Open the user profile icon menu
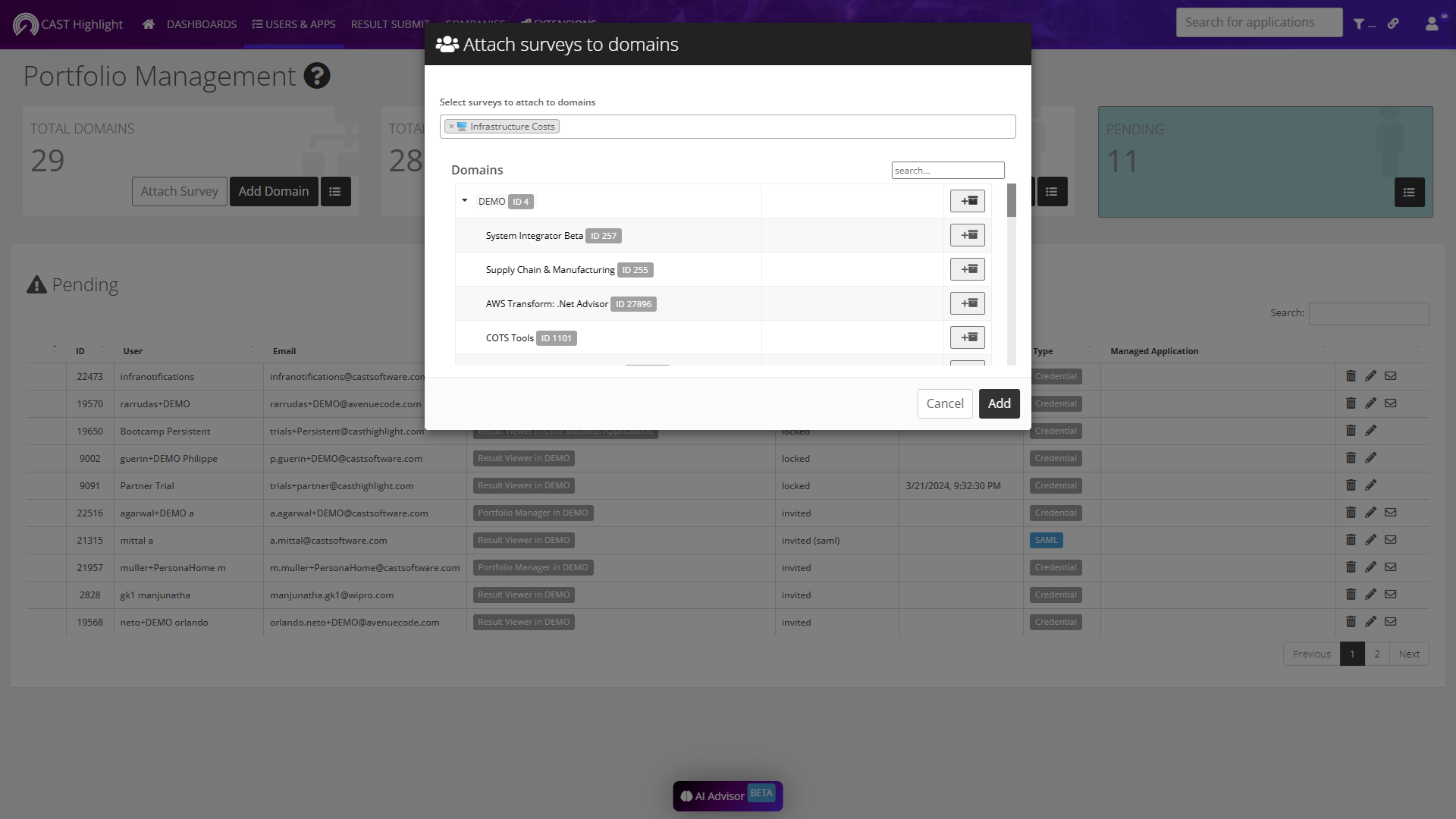Screen dimensions: 1456x819 pyautogui.click(x=1432, y=24)
